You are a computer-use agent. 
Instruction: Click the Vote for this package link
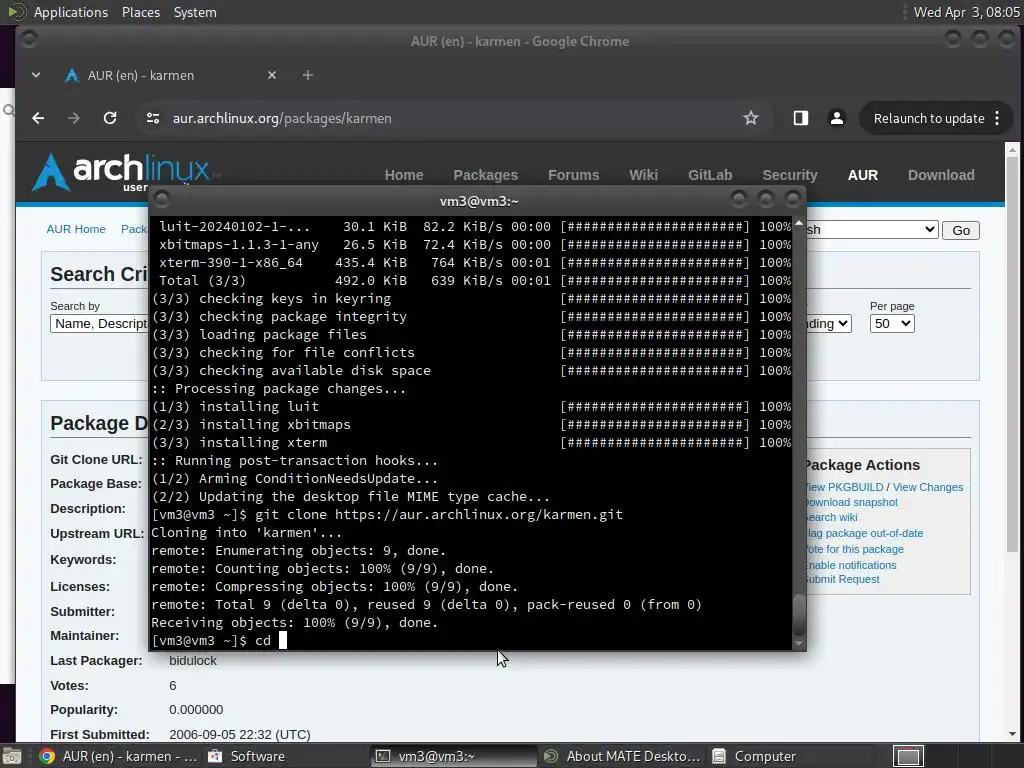pyautogui.click(x=856, y=549)
